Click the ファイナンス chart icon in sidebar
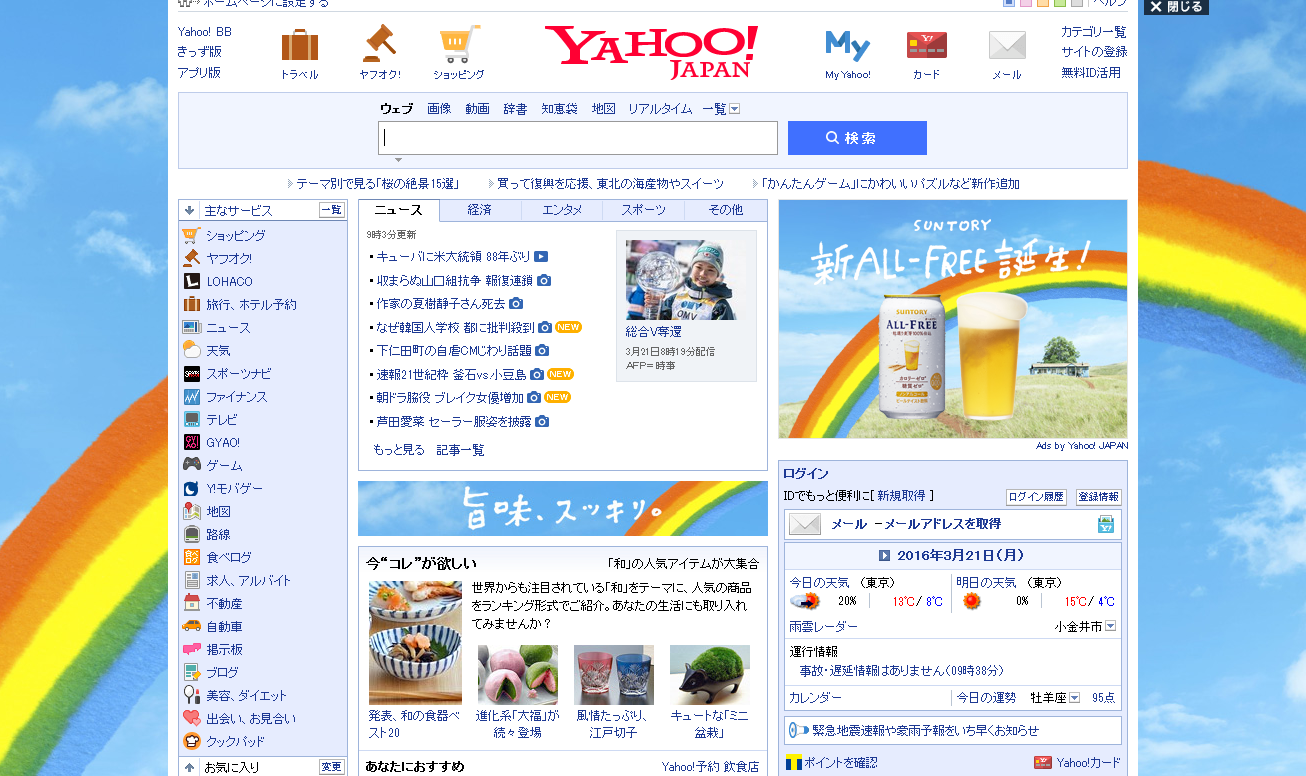Viewport: 1306px width, 776px height. [191, 396]
